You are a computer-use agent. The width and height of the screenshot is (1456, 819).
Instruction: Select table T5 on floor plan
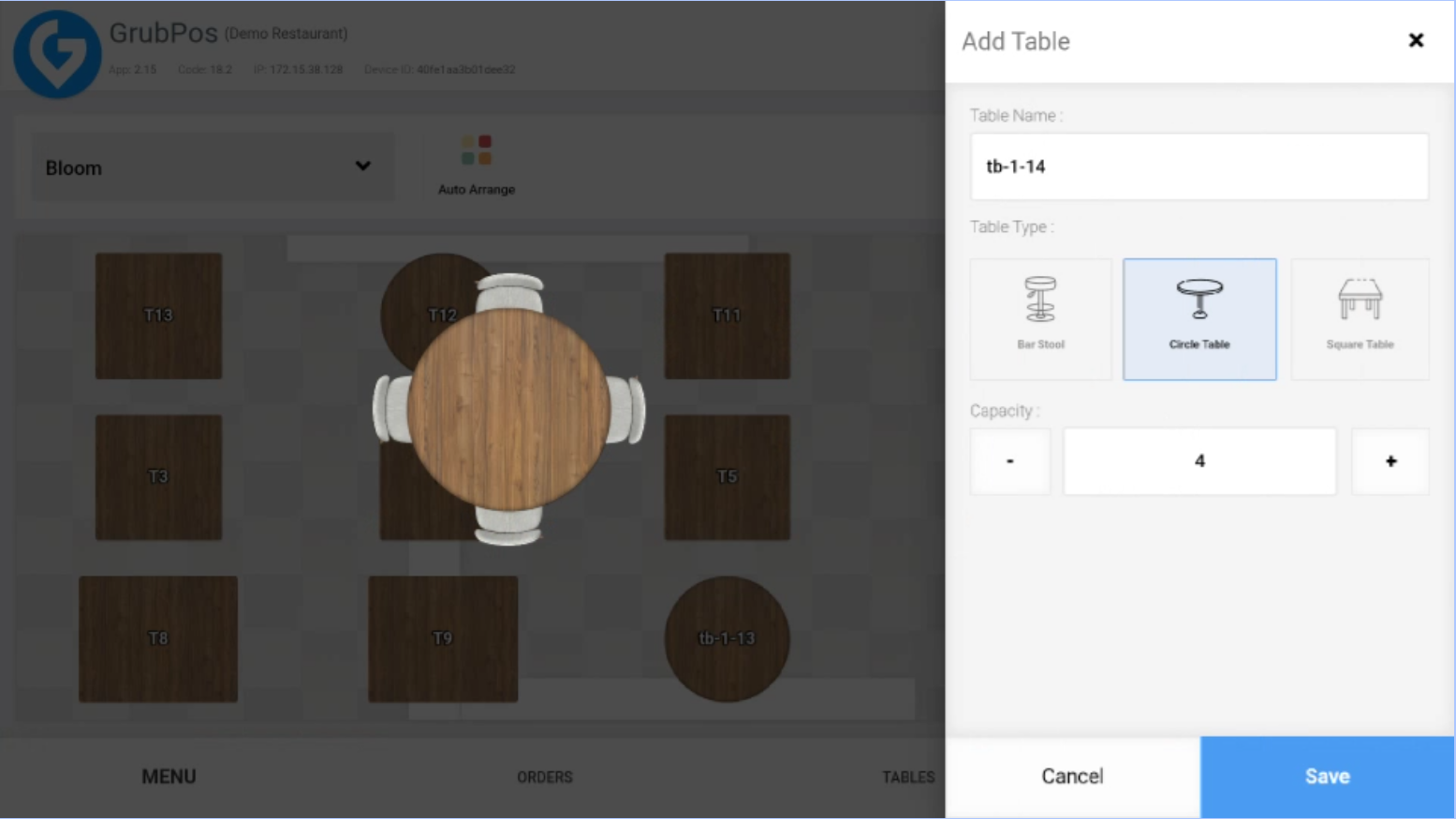point(728,477)
